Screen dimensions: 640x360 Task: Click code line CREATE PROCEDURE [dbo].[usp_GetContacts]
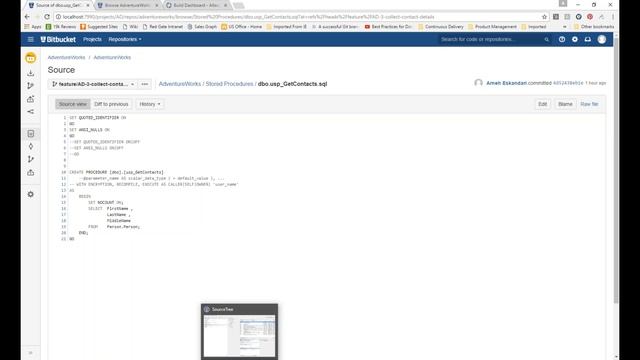click(116, 172)
